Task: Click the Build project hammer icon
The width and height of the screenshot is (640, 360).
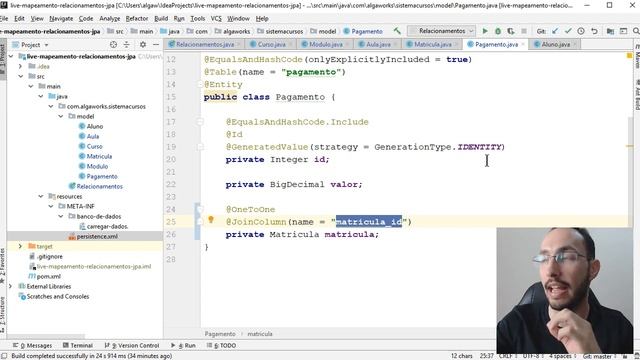Action: point(397,31)
